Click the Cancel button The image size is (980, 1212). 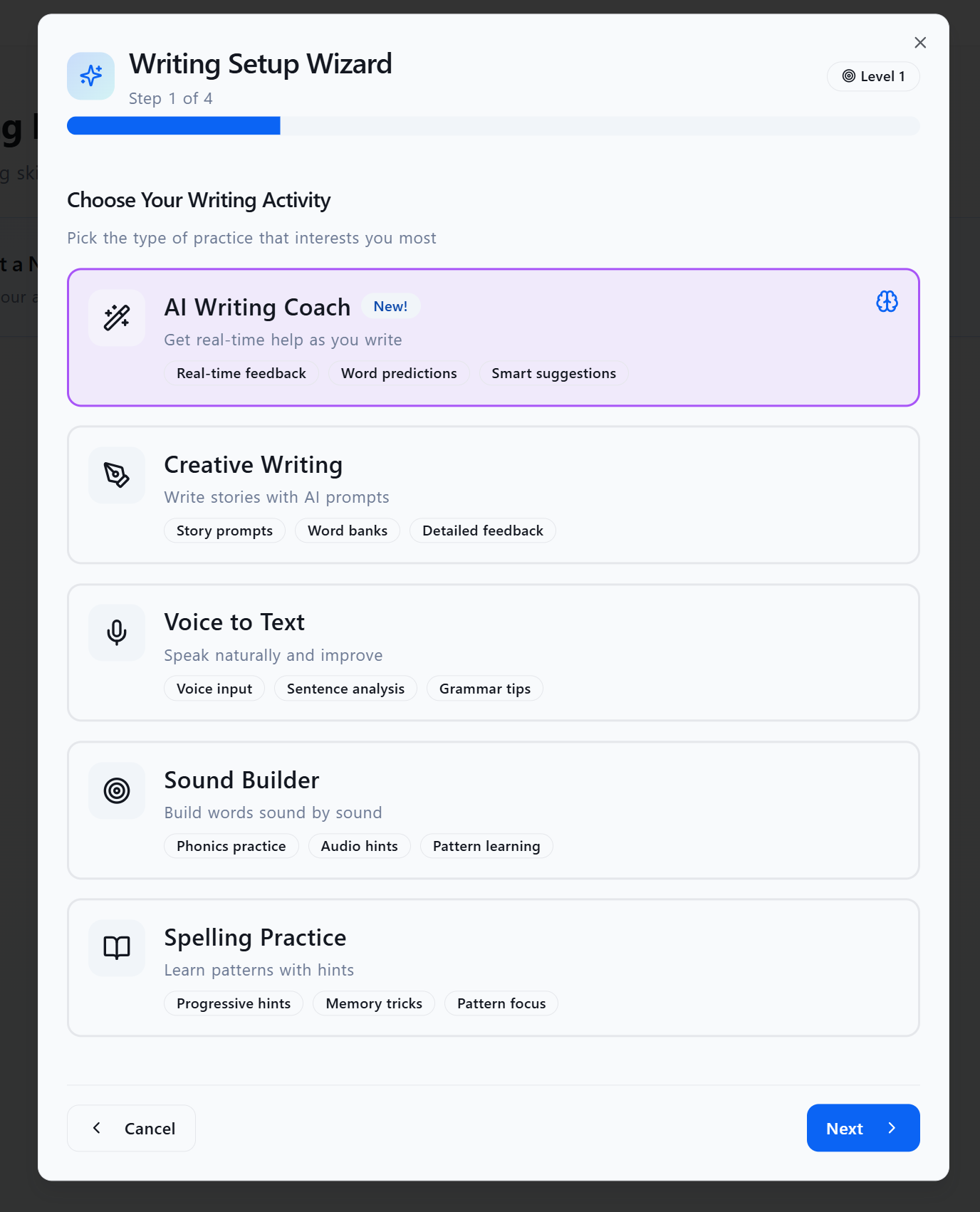pyautogui.click(x=132, y=1128)
